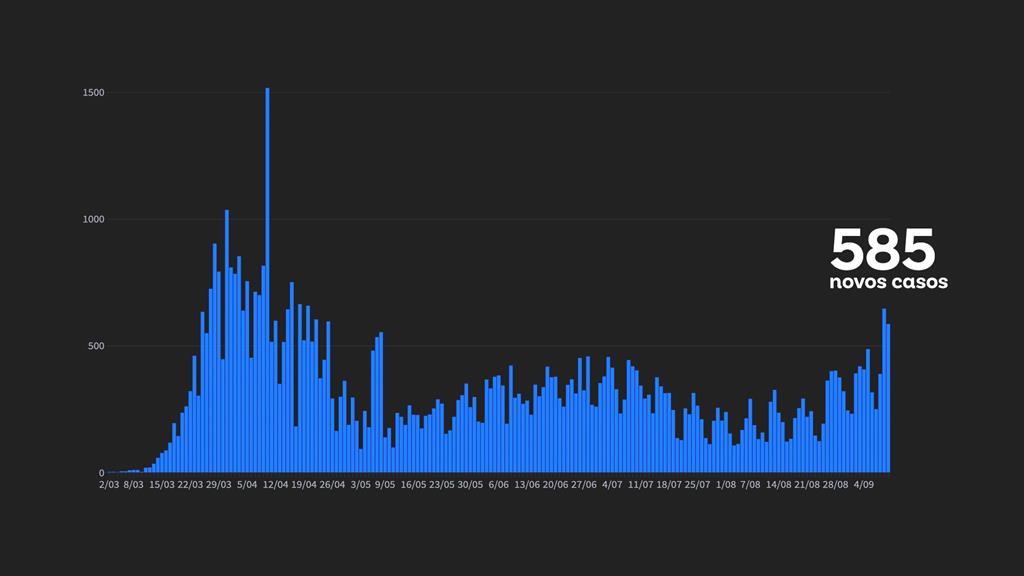Click the 0 y-axis label
The width and height of the screenshot is (1024, 576).
click(101, 473)
